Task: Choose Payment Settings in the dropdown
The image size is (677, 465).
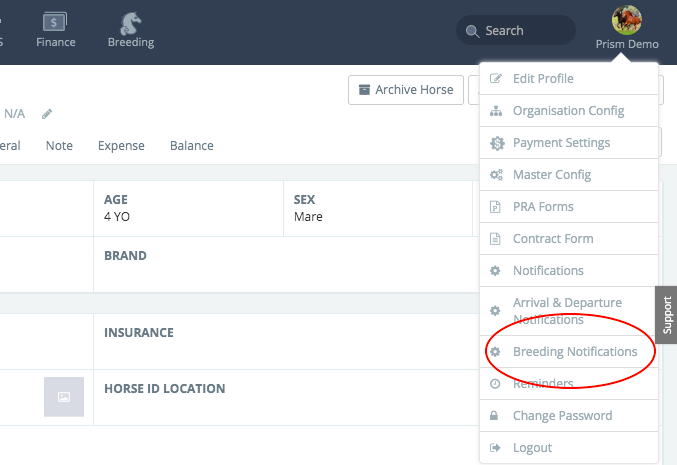Action: 569,142
